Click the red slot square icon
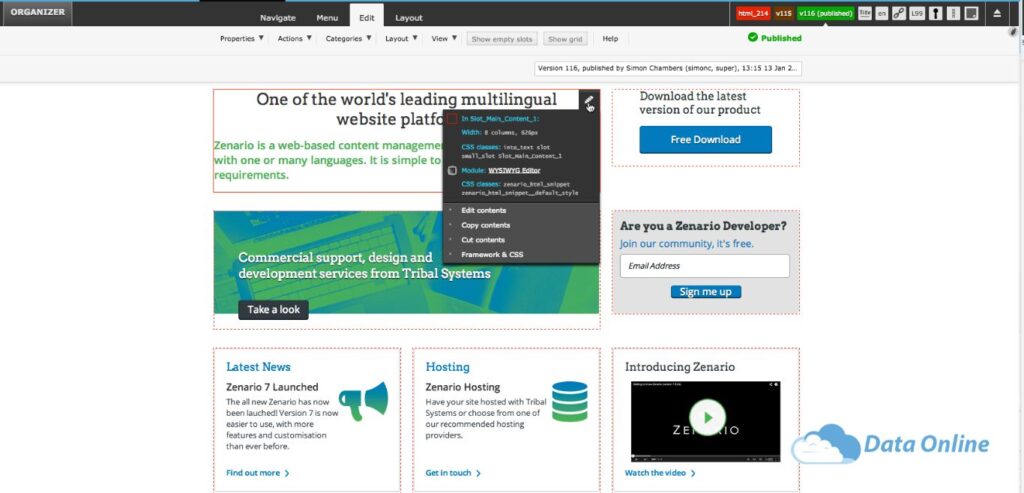This screenshot has height=493, width=1024. pyautogui.click(x=452, y=119)
